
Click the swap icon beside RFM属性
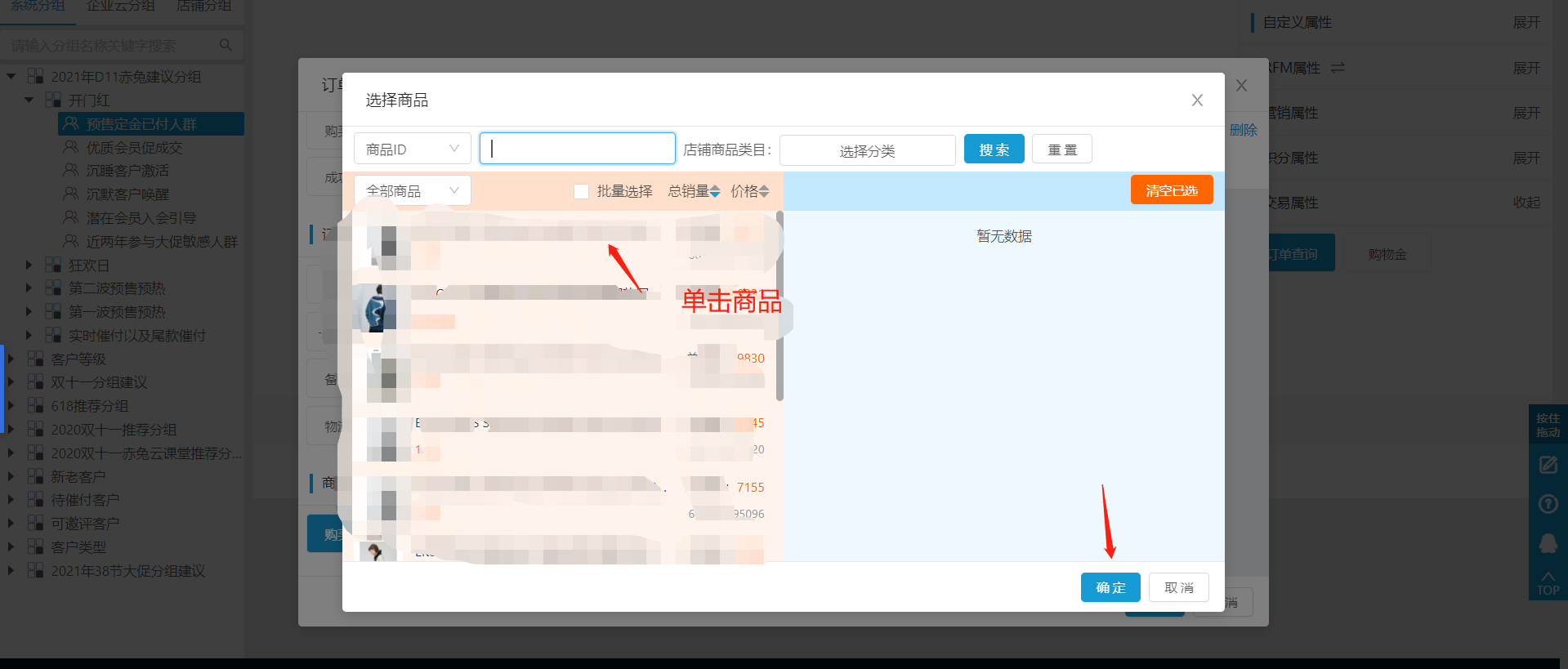pyautogui.click(x=1338, y=68)
